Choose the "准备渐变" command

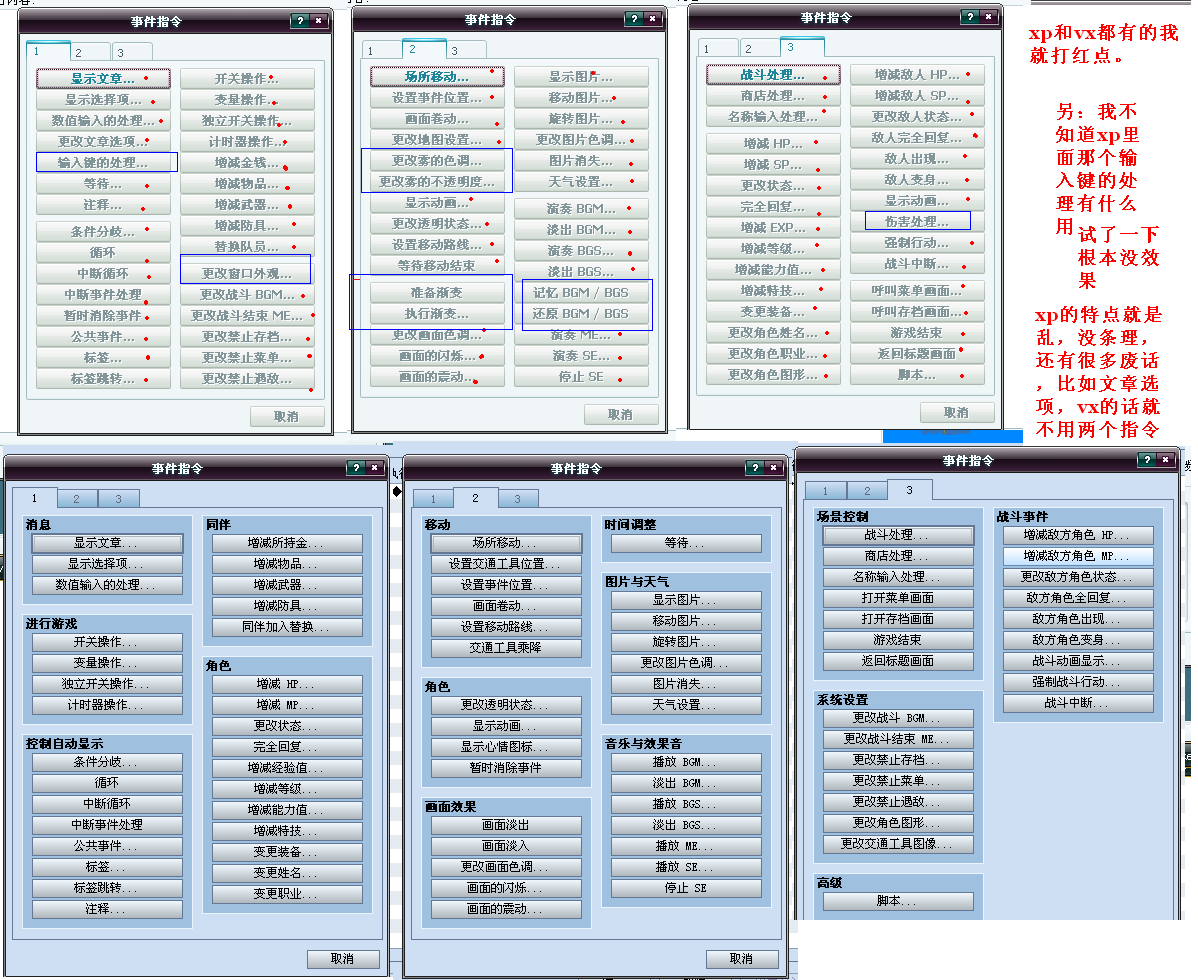[x=437, y=293]
